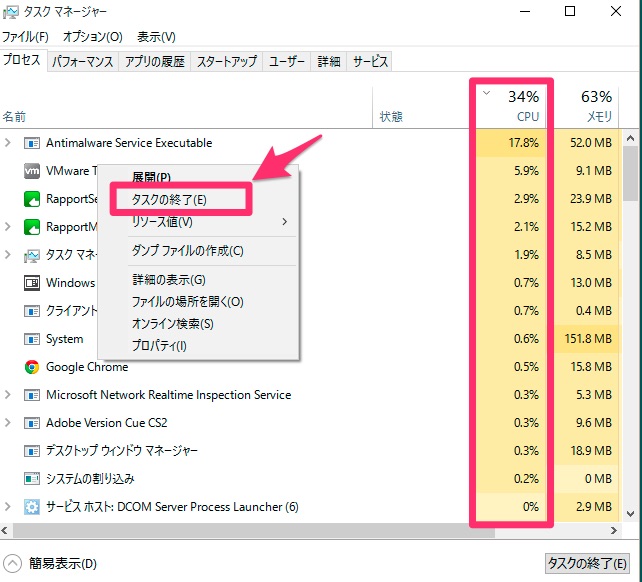Viewport: 642px width, 582px height.
Task: Switch to the パフォーマンス tab
Action: click(83, 61)
